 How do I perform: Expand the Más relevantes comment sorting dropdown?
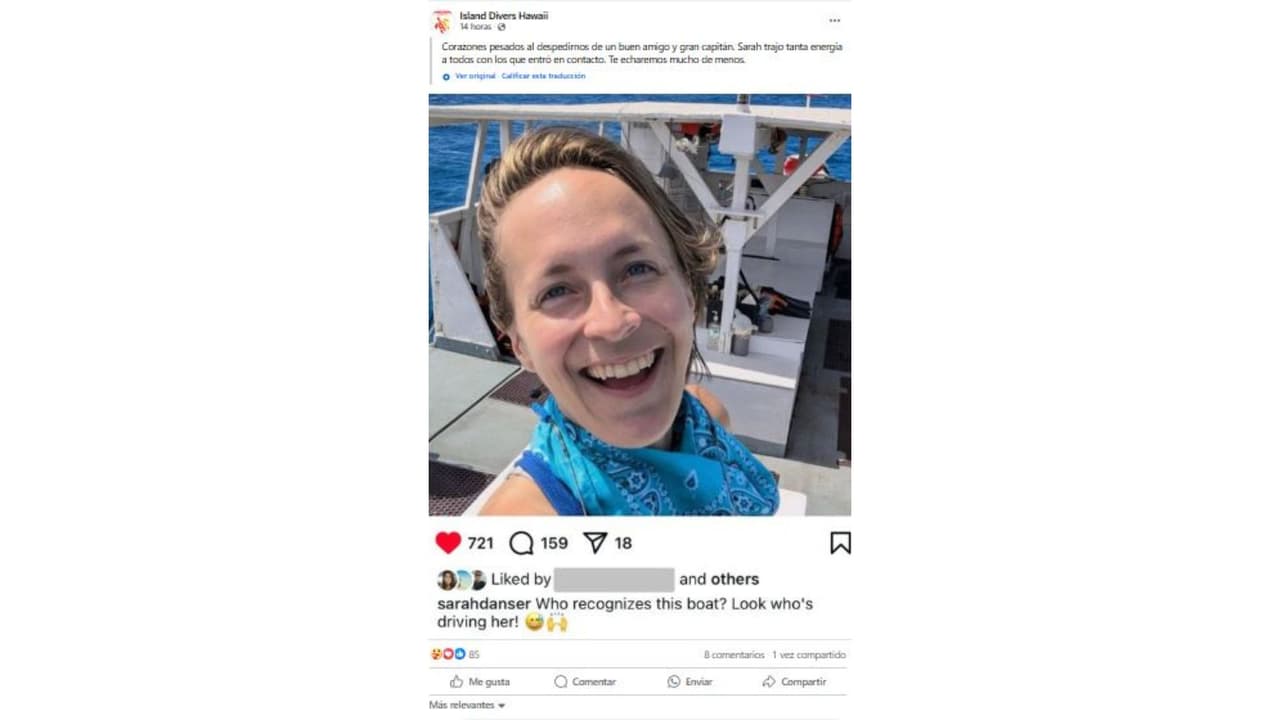click(467, 706)
